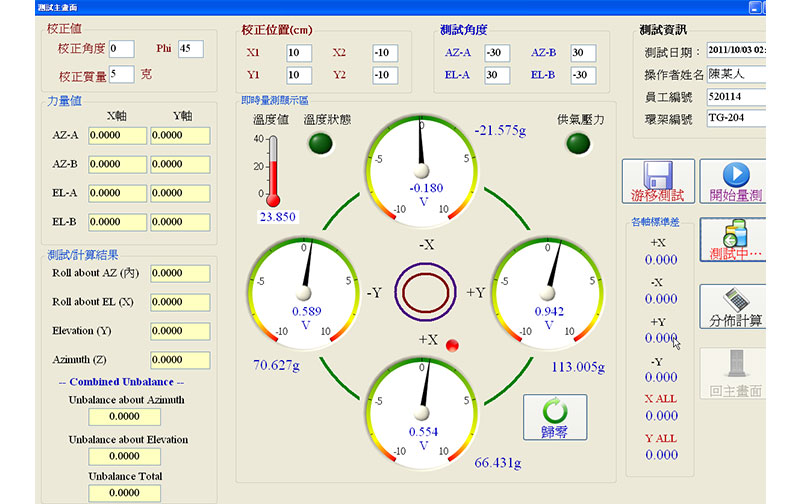Viewport: 800px width, 504px height.
Task: Click the X1 calibration position field
Action: pos(298,53)
